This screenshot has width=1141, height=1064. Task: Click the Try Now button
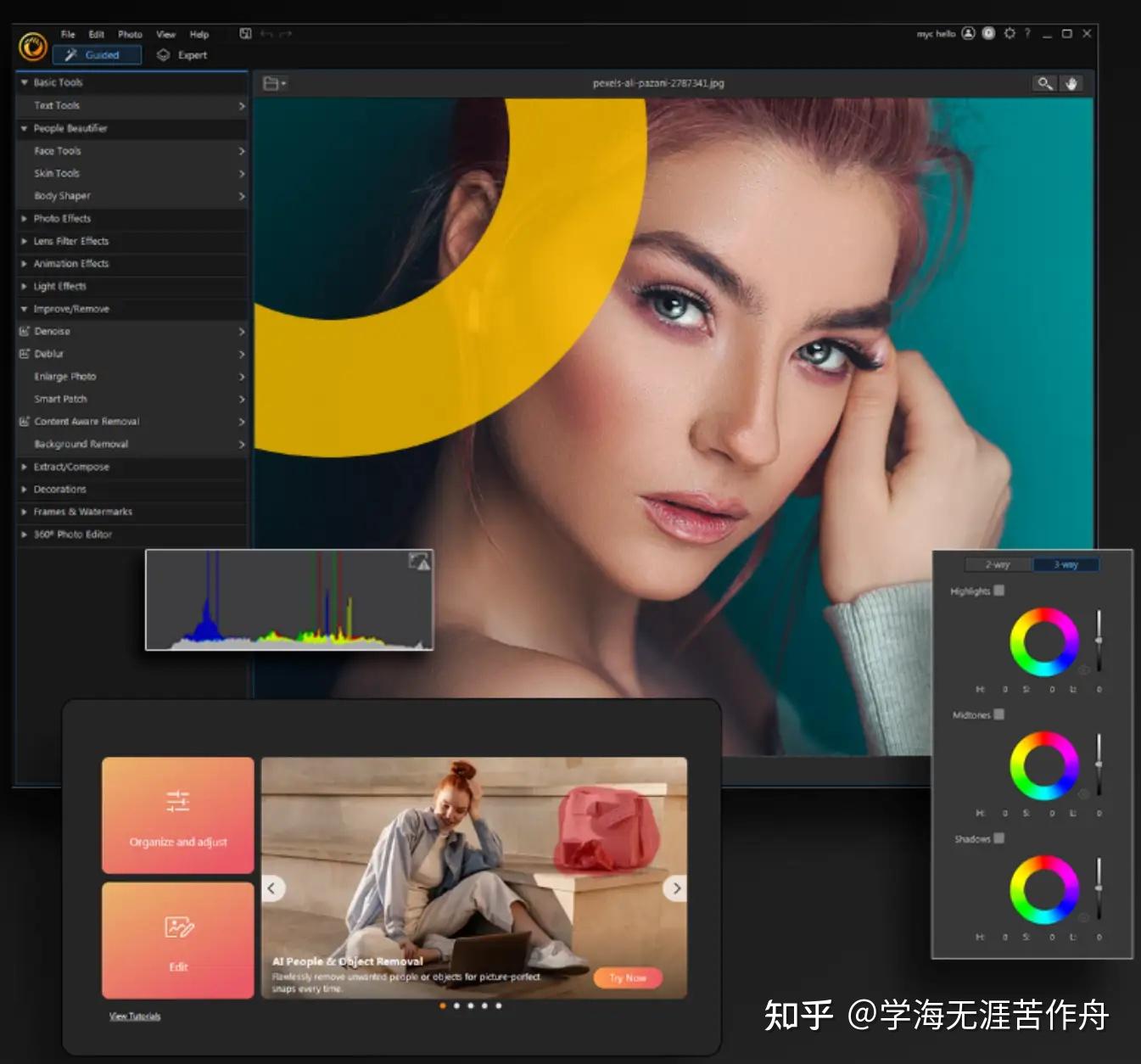627,977
